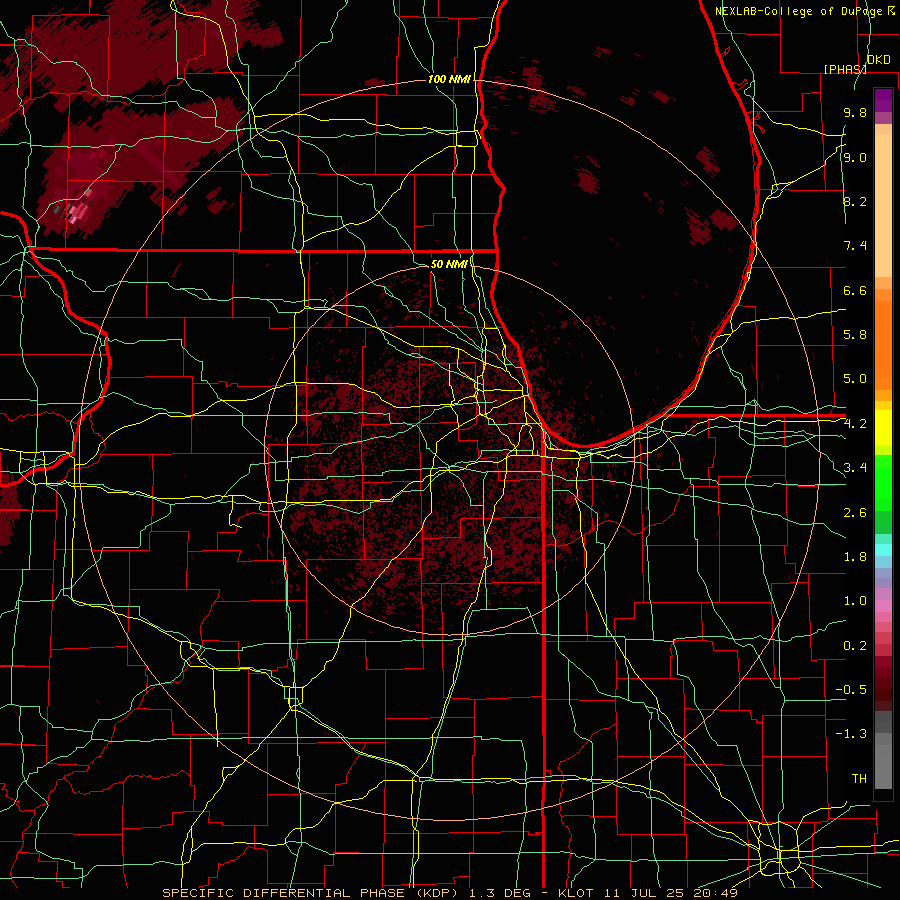
Task: Click the 20:49 timestamp
Action: coord(716,893)
